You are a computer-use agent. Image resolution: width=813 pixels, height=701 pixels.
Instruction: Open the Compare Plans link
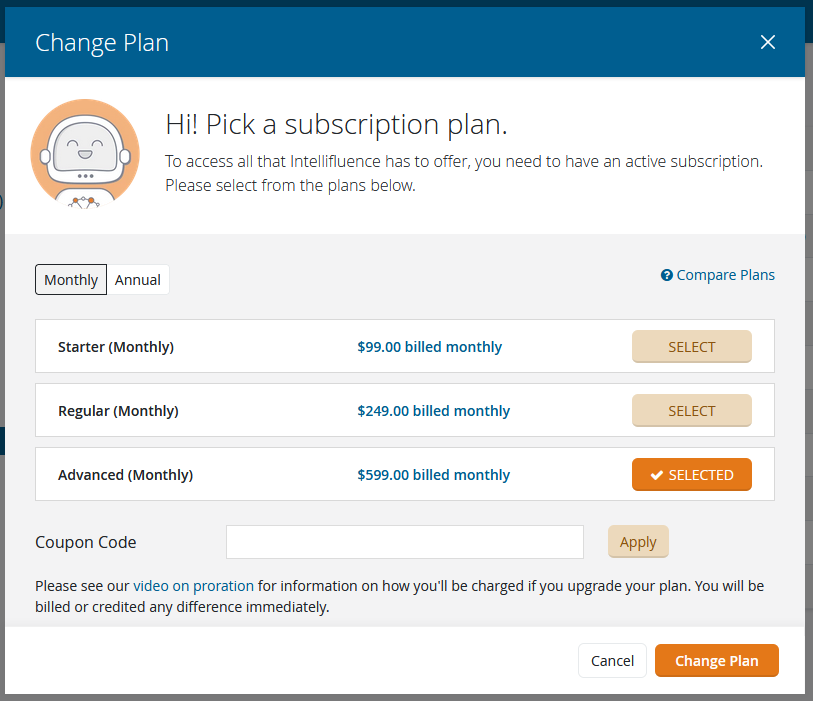click(725, 275)
